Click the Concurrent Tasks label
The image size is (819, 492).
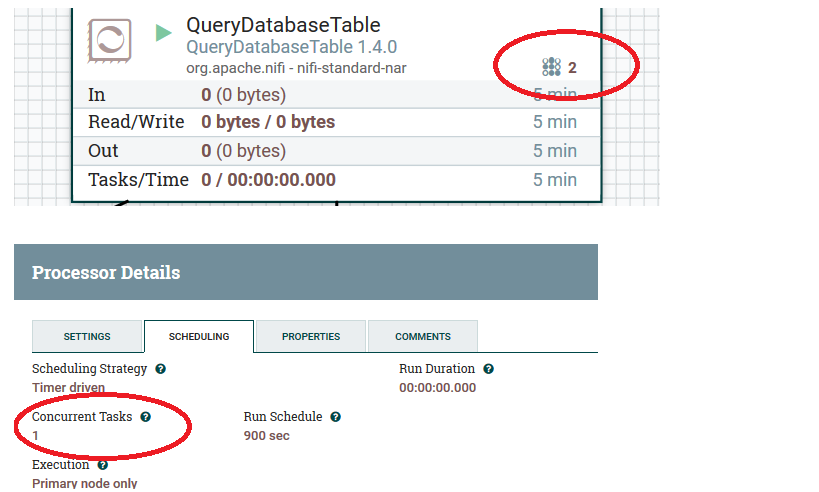(82, 417)
